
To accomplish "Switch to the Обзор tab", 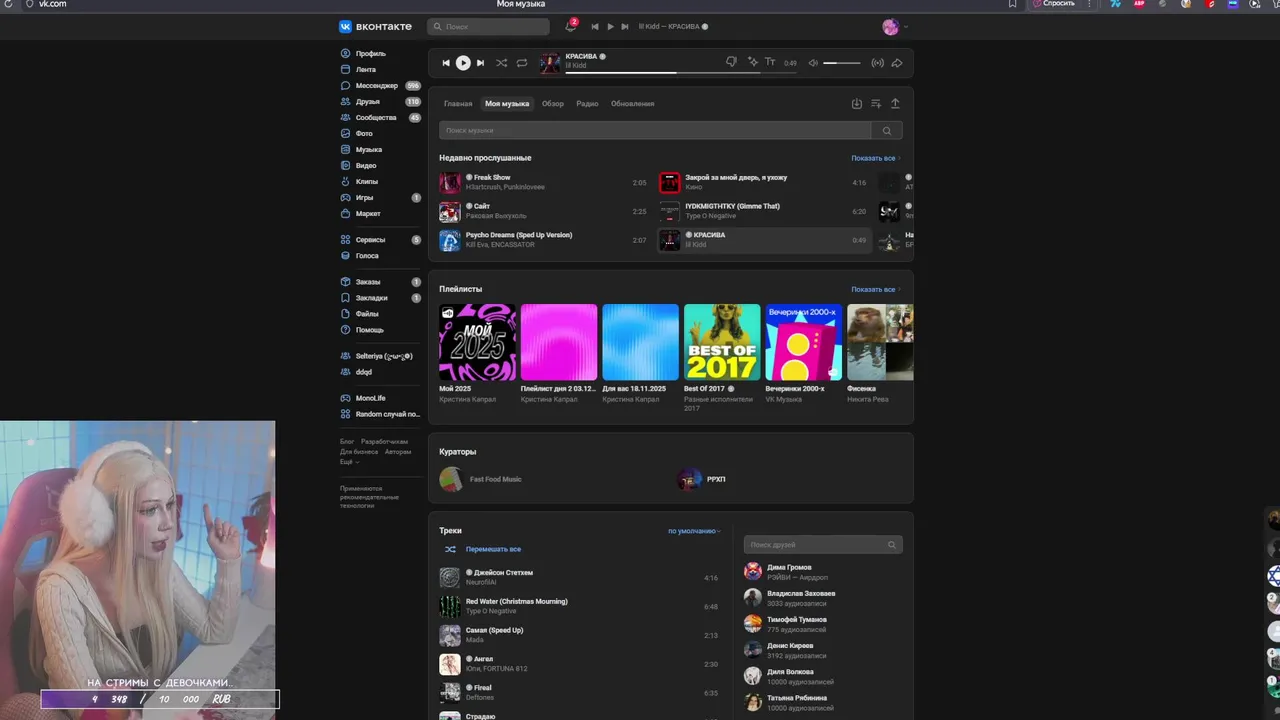I will [553, 104].
